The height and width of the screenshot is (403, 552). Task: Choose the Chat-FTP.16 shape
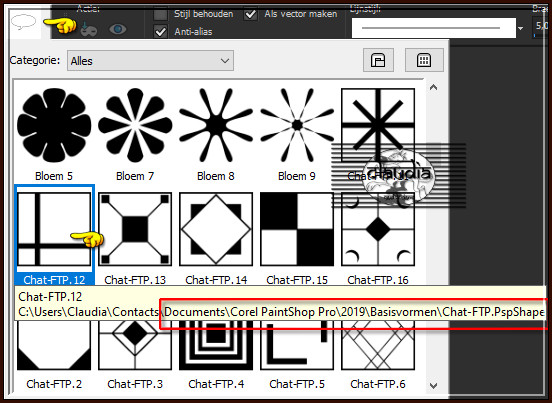[x=378, y=229]
